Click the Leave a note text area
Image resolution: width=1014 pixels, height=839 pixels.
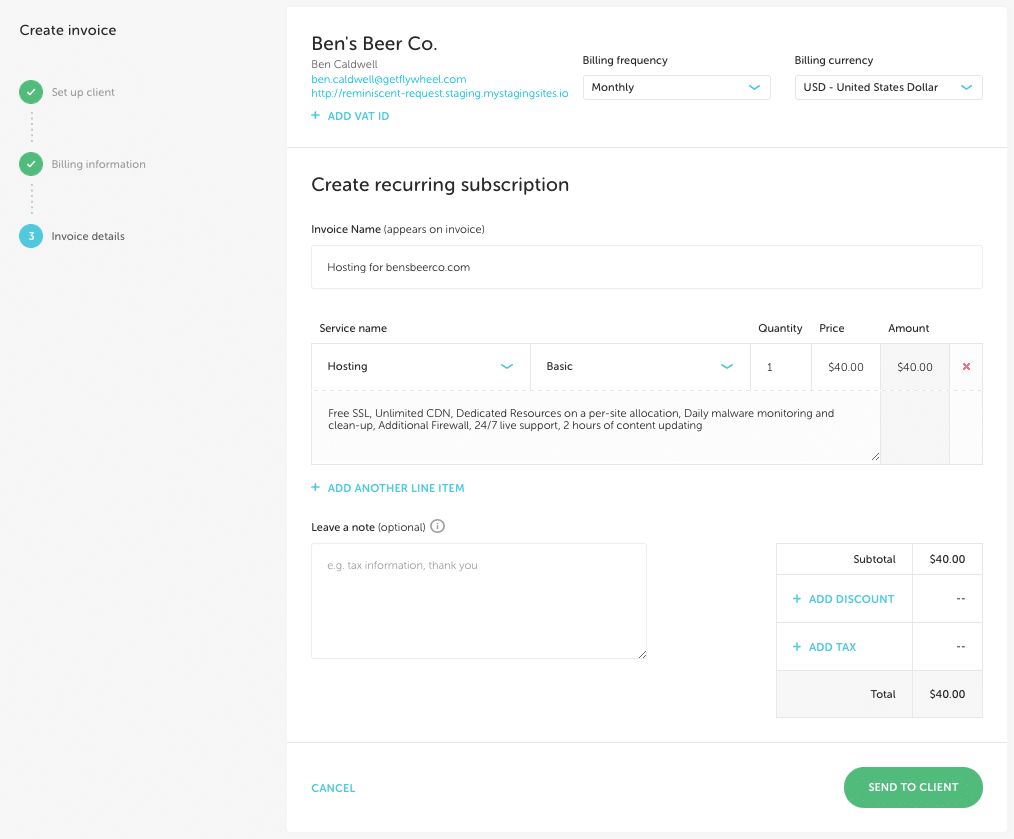[478, 600]
